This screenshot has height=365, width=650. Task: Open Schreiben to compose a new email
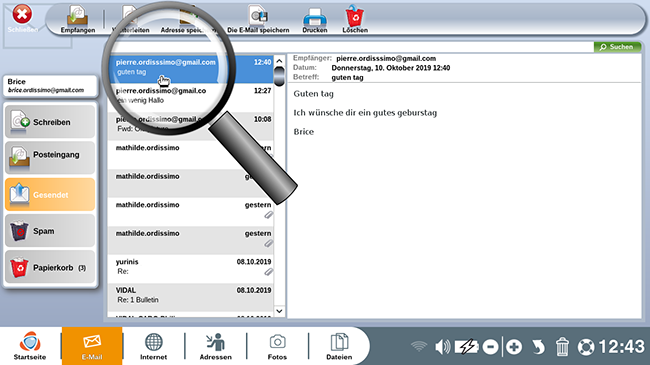tap(50, 122)
